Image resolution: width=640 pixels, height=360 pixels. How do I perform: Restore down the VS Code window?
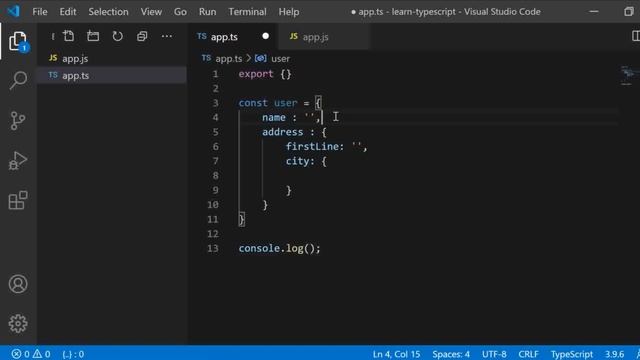(x=629, y=11)
